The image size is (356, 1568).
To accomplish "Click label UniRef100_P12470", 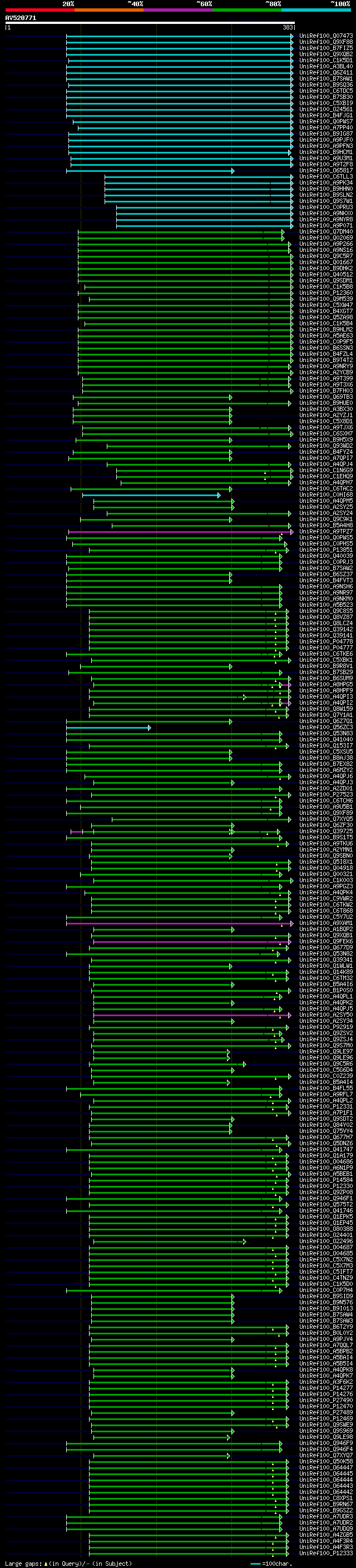I will pos(326,1407).
